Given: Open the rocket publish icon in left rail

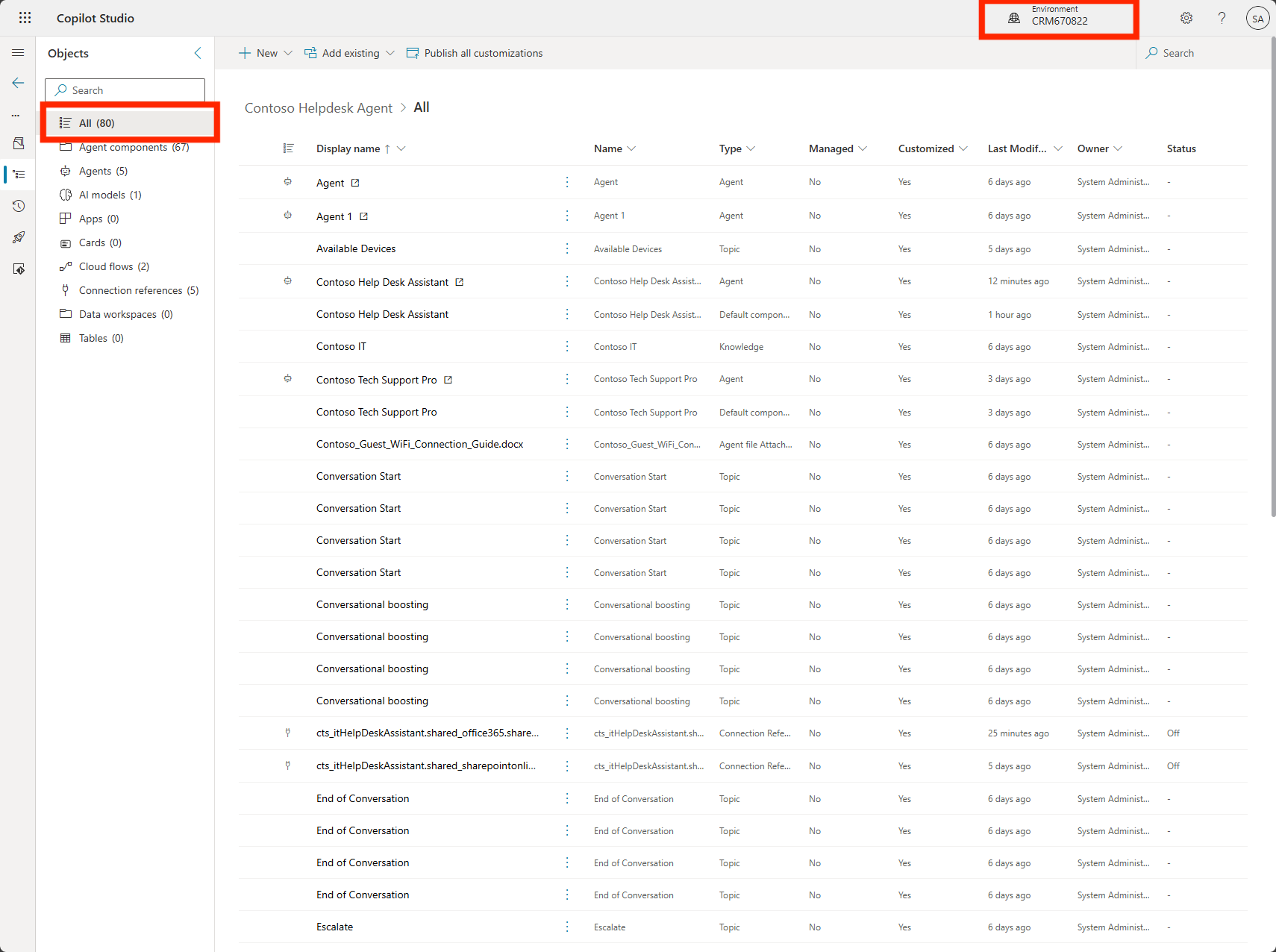Looking at the screenshot, I should click(x=19, y=237).
